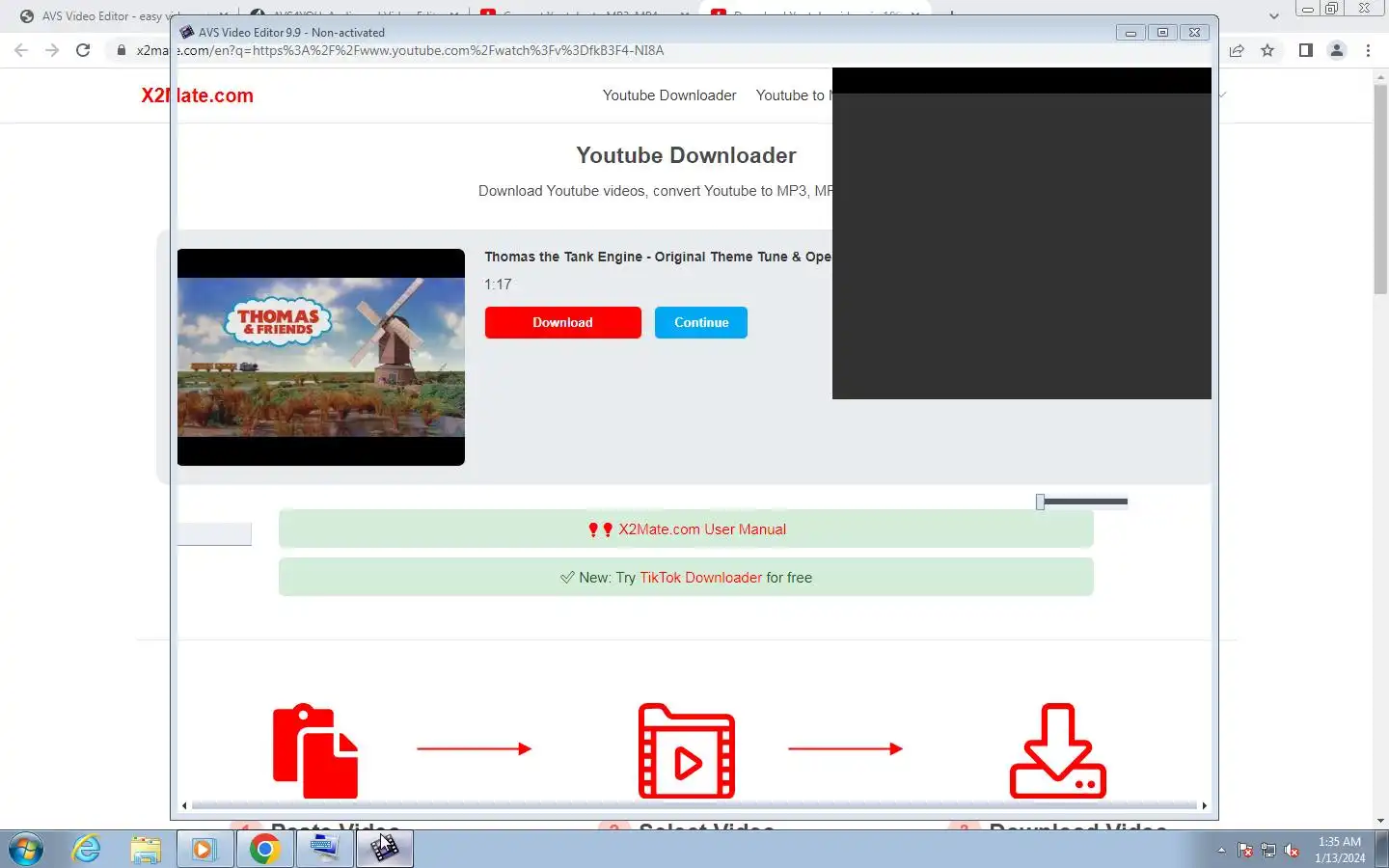The image size is (1389, 868).
Task: Click the blue Continue button
Action: click(701, 322)
